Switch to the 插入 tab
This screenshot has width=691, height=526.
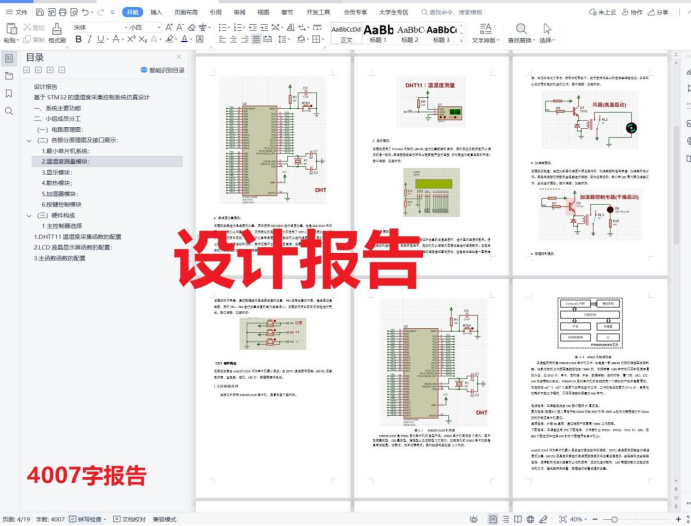pyautogui.click(x=156, y=12)
